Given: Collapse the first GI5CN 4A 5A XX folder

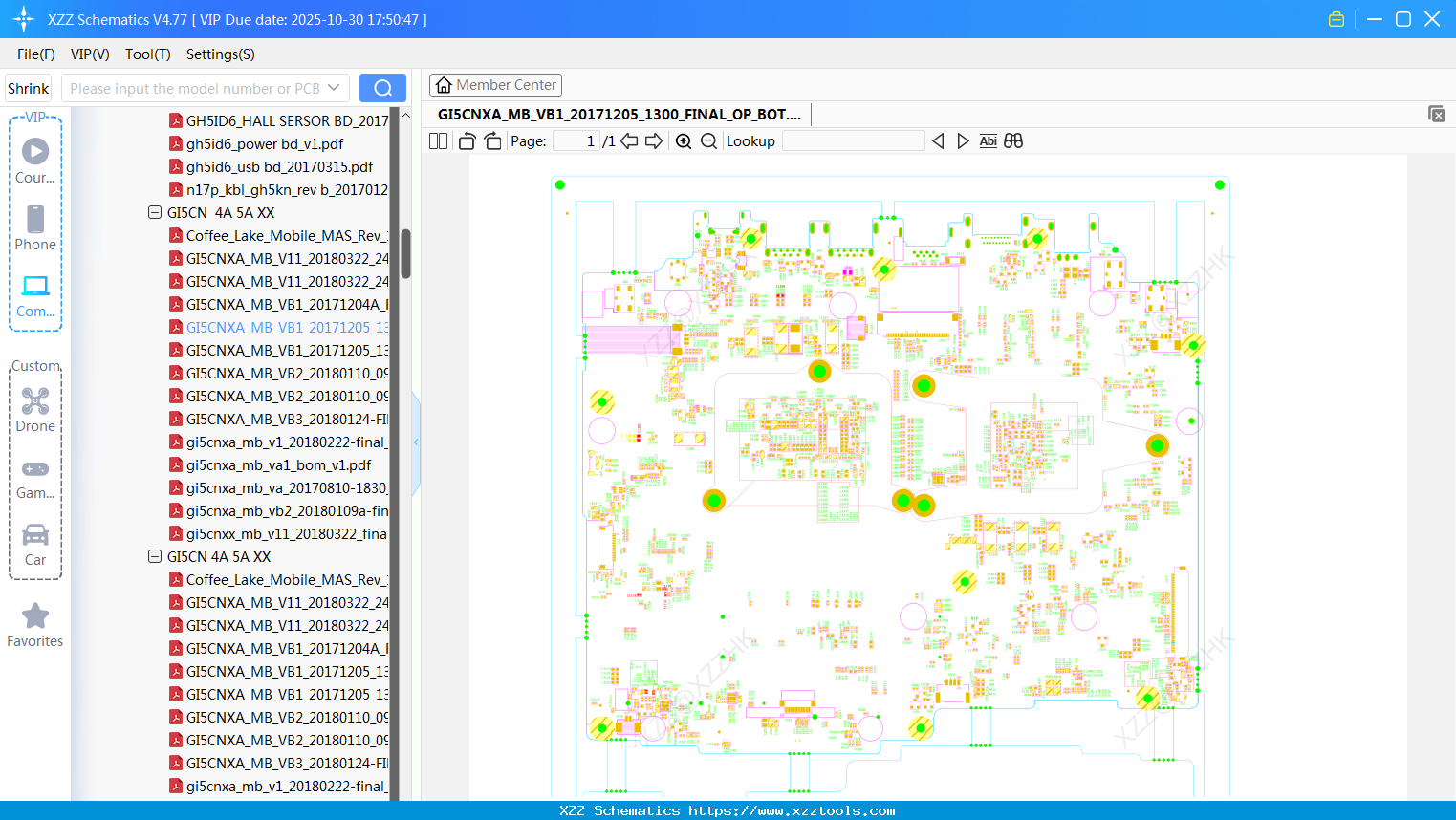Looking at the screenshot, I should pos(155,213).
